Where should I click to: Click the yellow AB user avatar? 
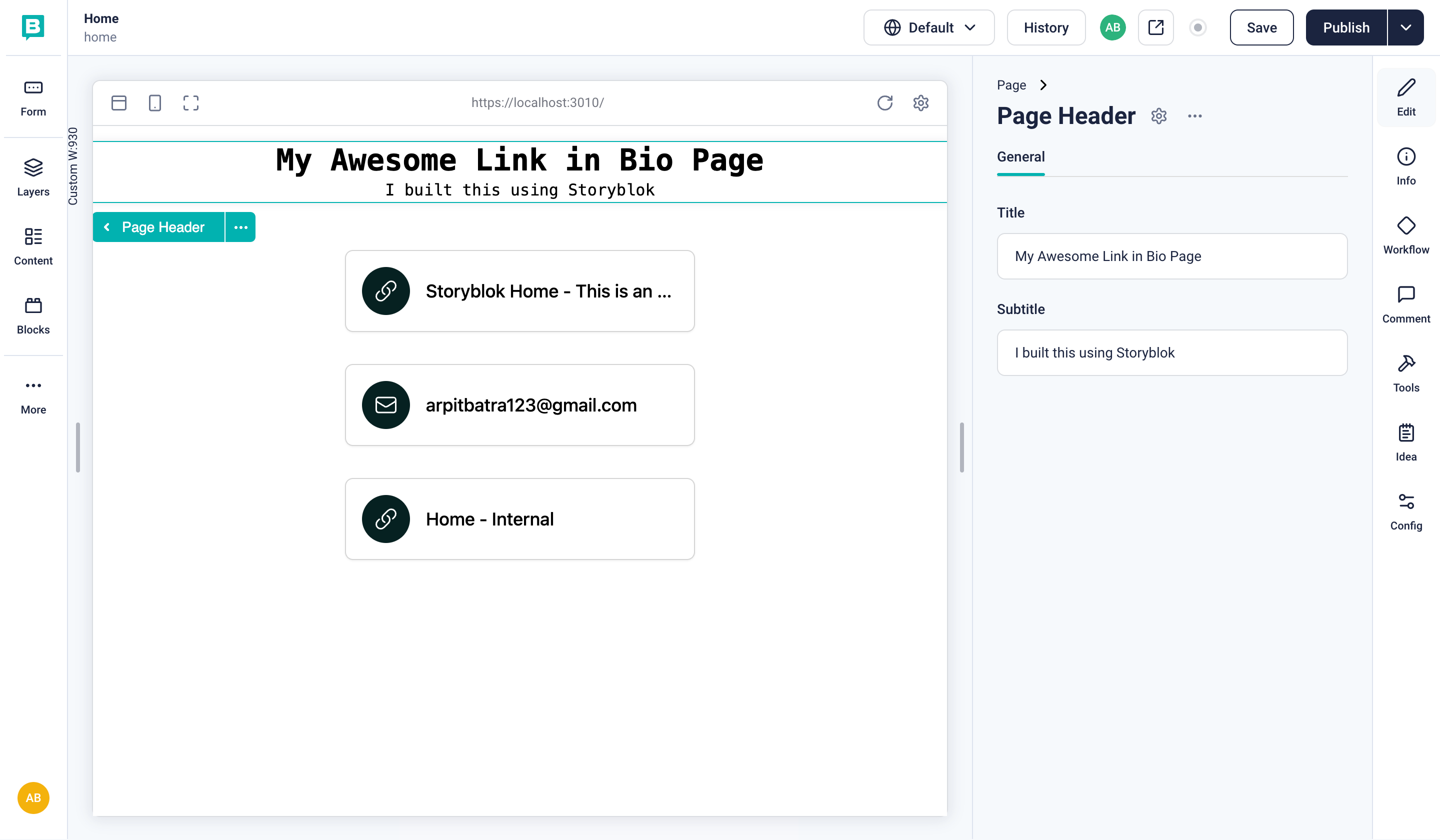[33, 797]
